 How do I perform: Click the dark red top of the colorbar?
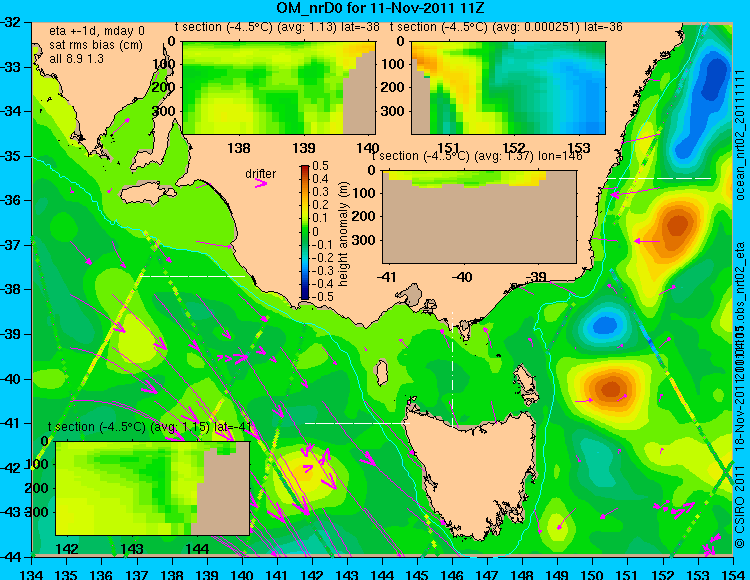(305, 168)
